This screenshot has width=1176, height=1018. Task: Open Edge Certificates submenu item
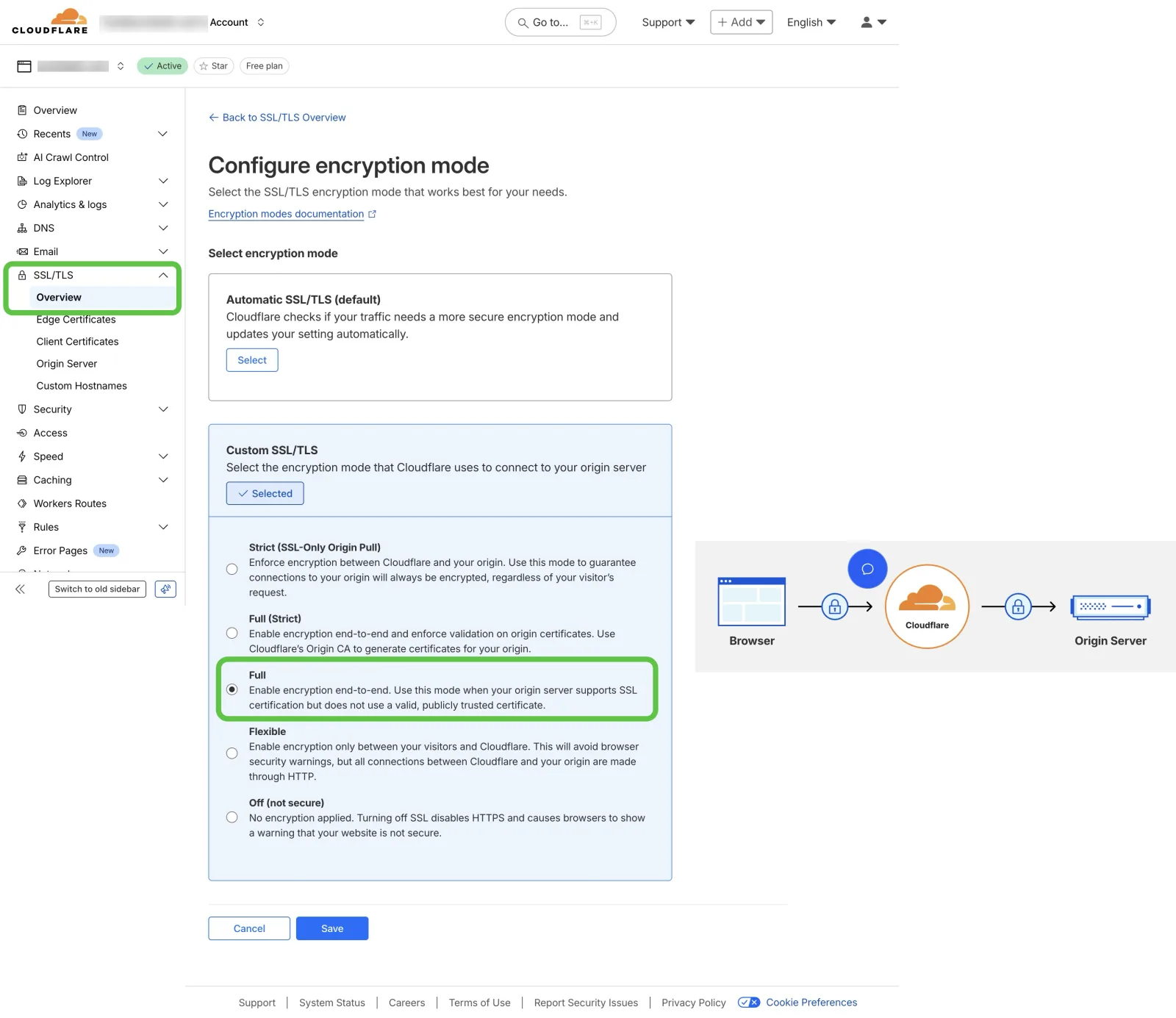(76, 320)
